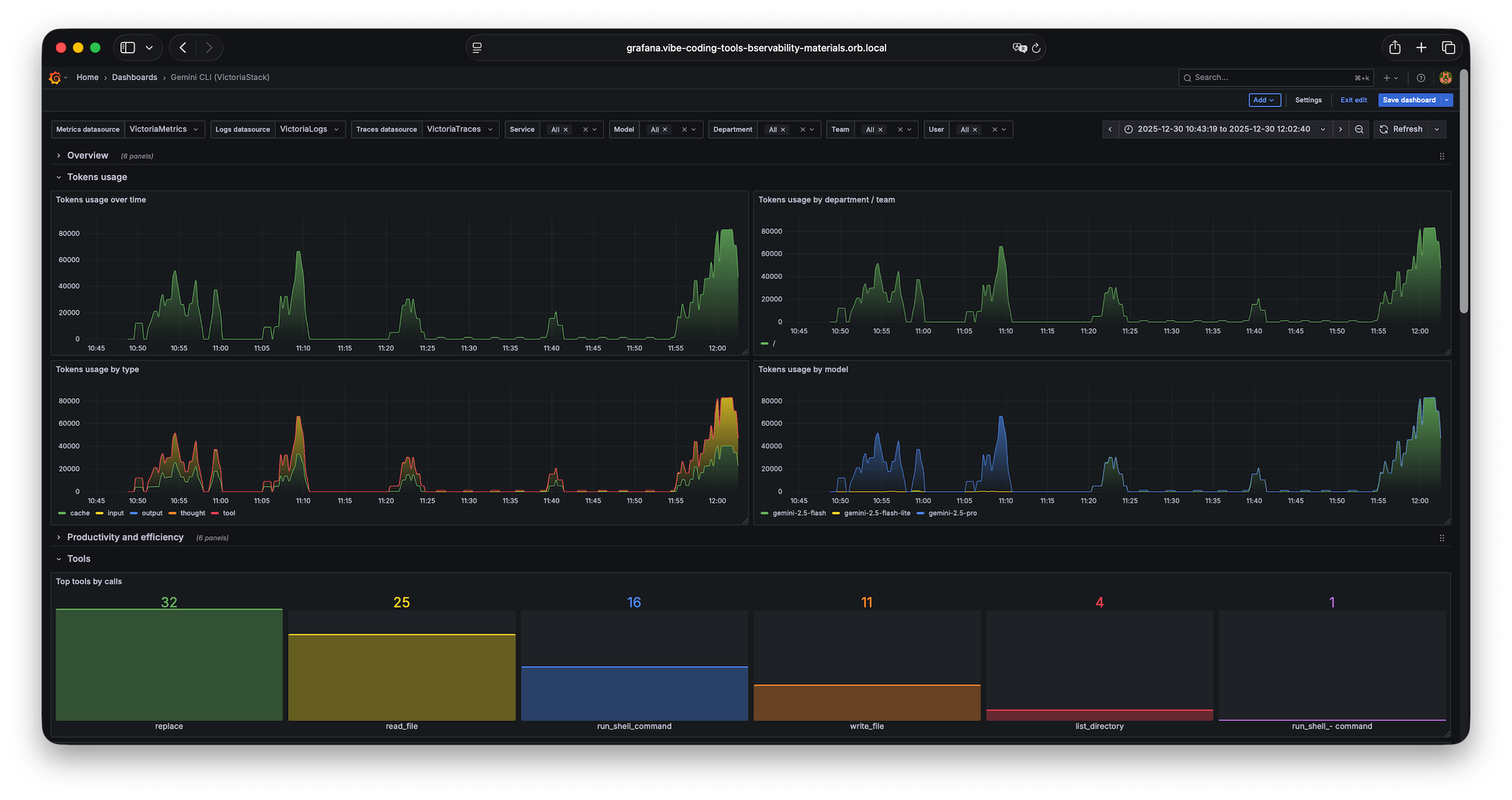Click the Grafana logo icon

click(55, 77)
